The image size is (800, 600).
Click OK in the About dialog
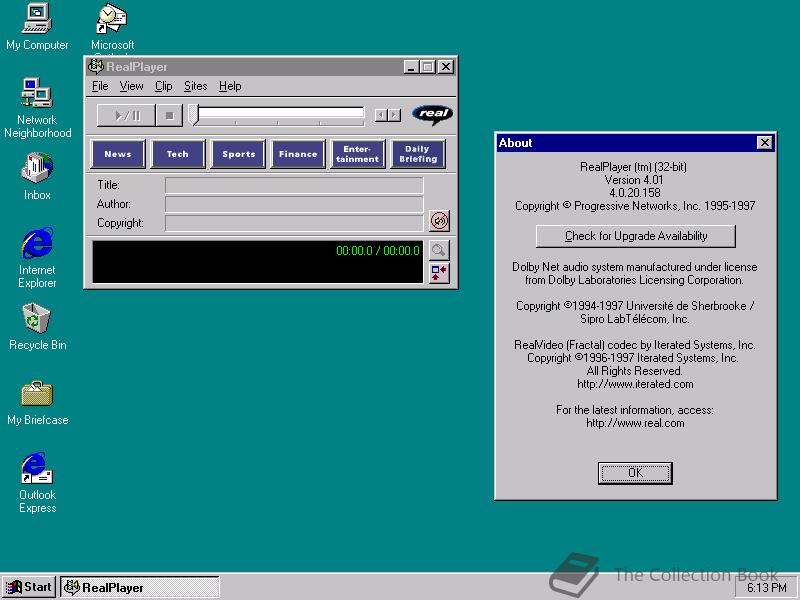click(635, 473)
